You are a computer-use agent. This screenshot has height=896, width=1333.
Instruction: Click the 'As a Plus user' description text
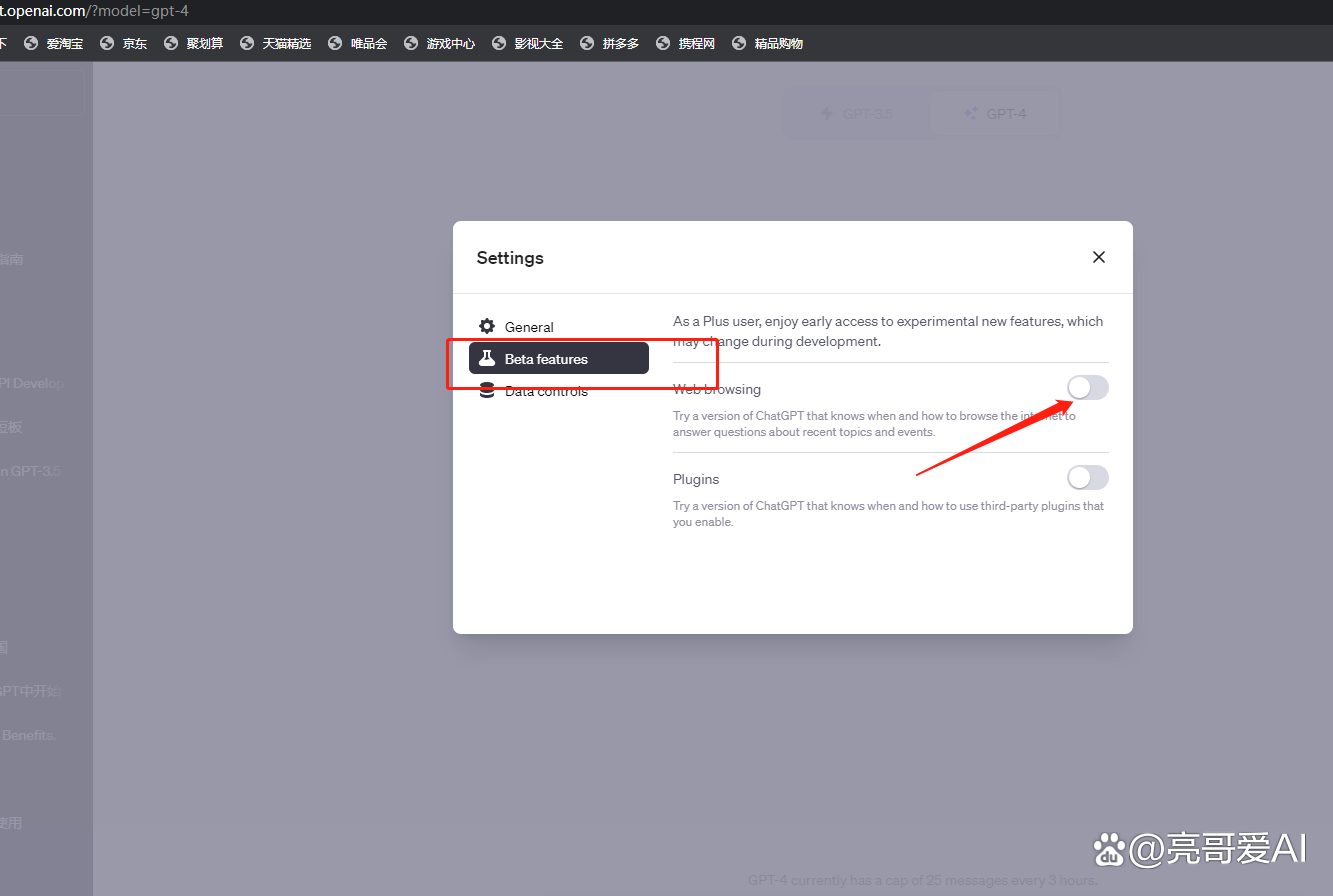click(x=888, y=331)
